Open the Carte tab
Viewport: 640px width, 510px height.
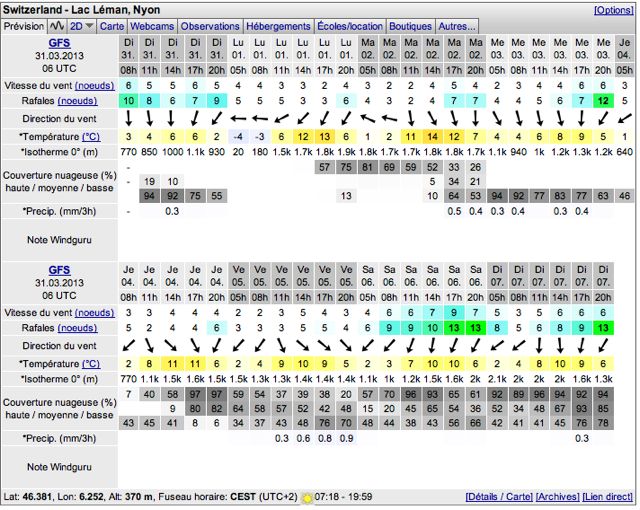click(x=113, y=25)
